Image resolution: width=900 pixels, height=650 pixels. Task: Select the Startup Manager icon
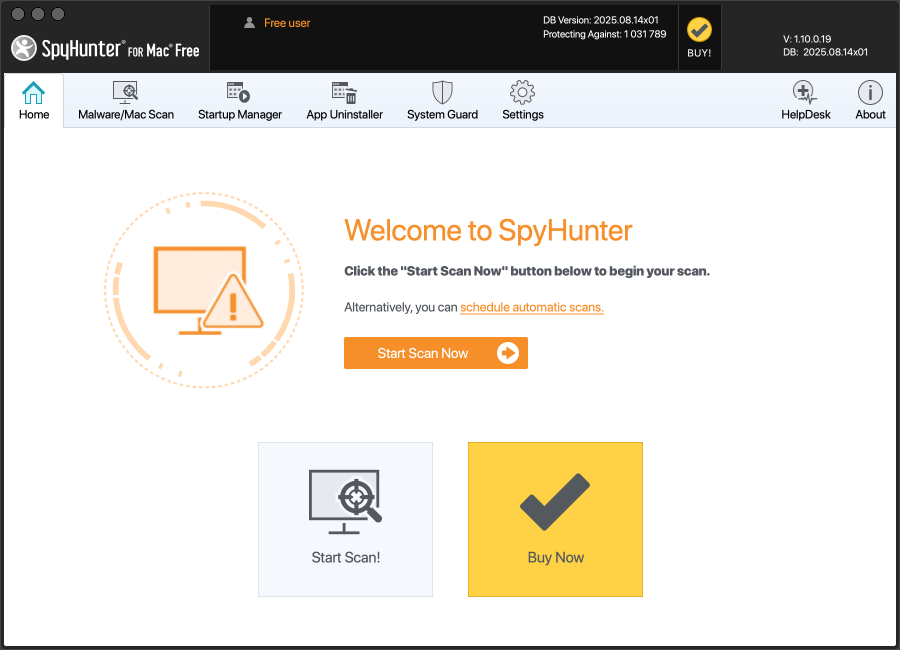[239, 93]
